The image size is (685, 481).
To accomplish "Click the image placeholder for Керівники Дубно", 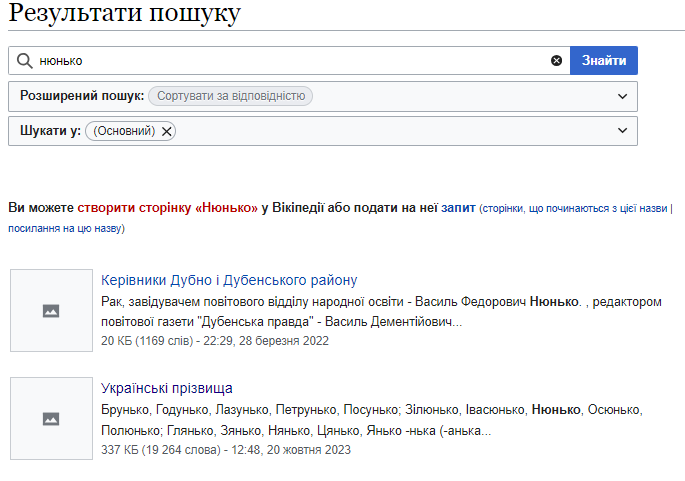I will (51, 310).
